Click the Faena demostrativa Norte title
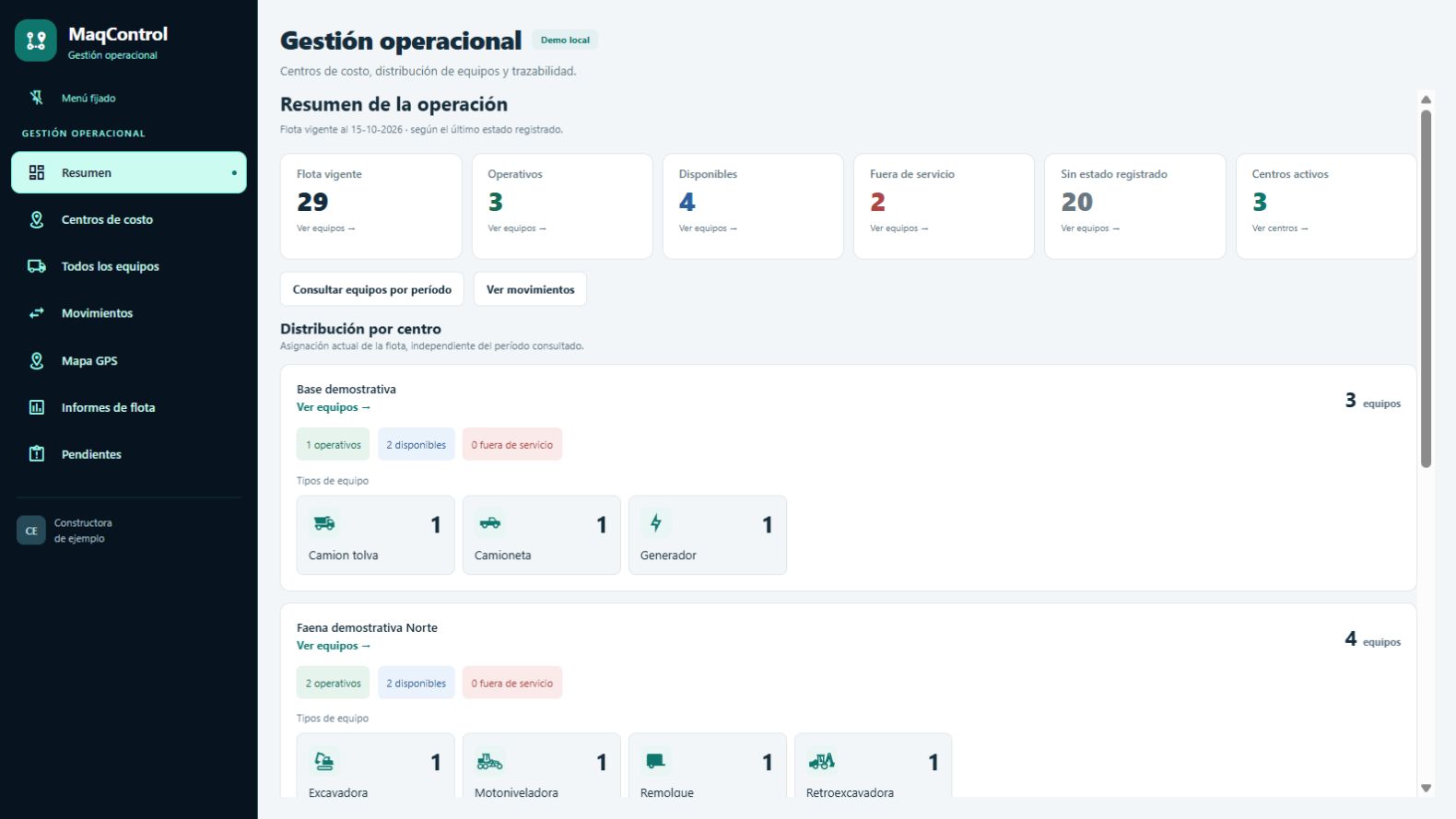1456x819 pixels. [367, 627]
